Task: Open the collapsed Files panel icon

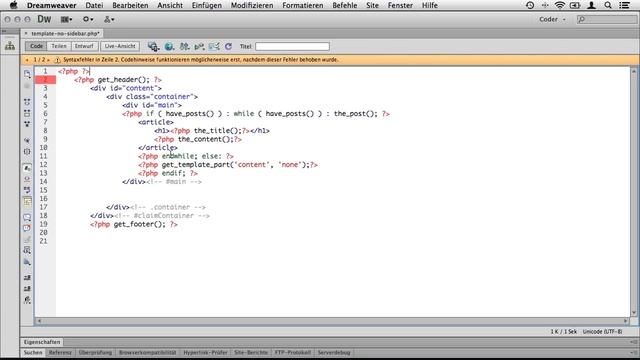Action: point(10,46)
